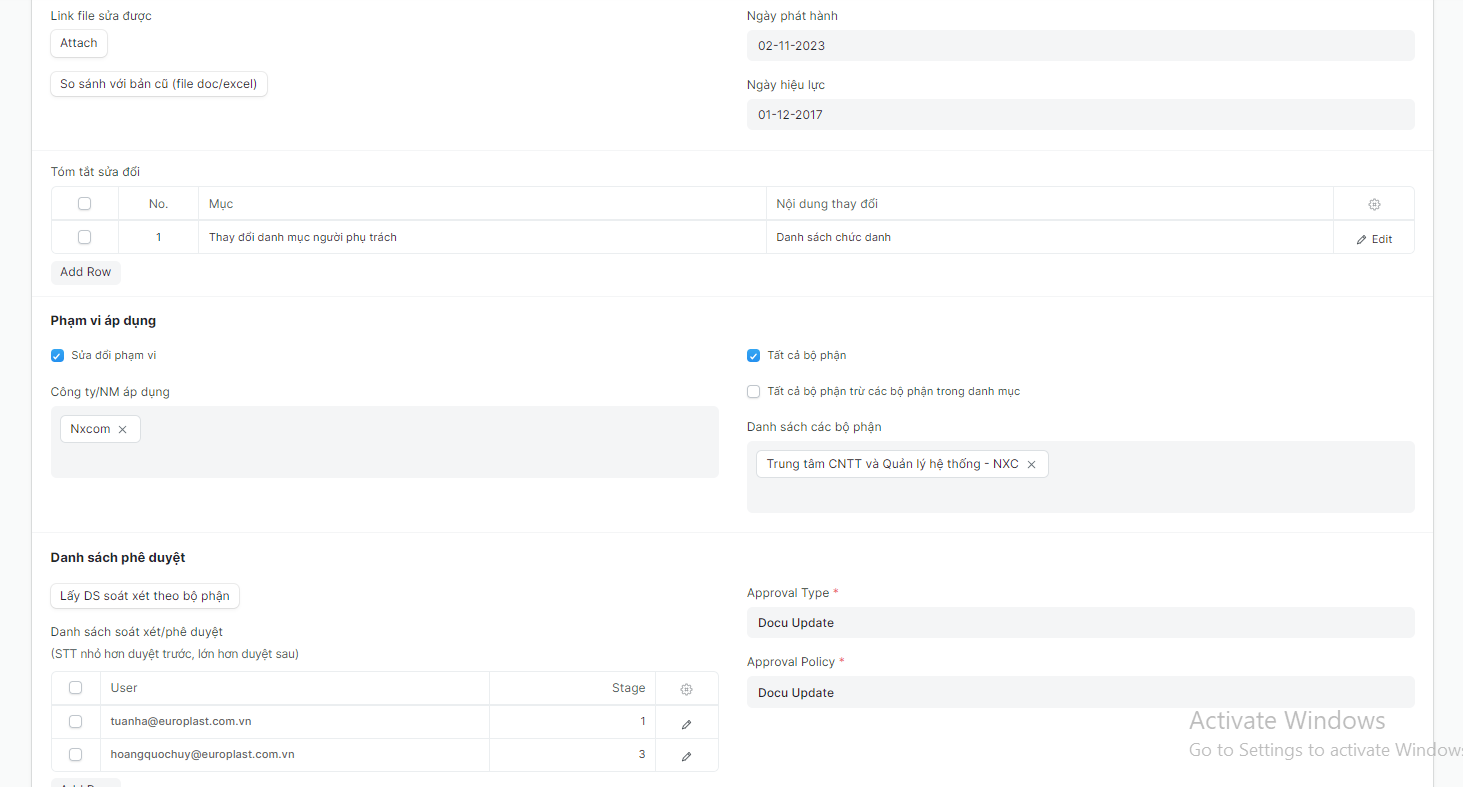The width and height of the screenshot is (1463, 787).
Task: Toggle the Sửa đổi phạm vi checkbox
Action: (57, 355)
